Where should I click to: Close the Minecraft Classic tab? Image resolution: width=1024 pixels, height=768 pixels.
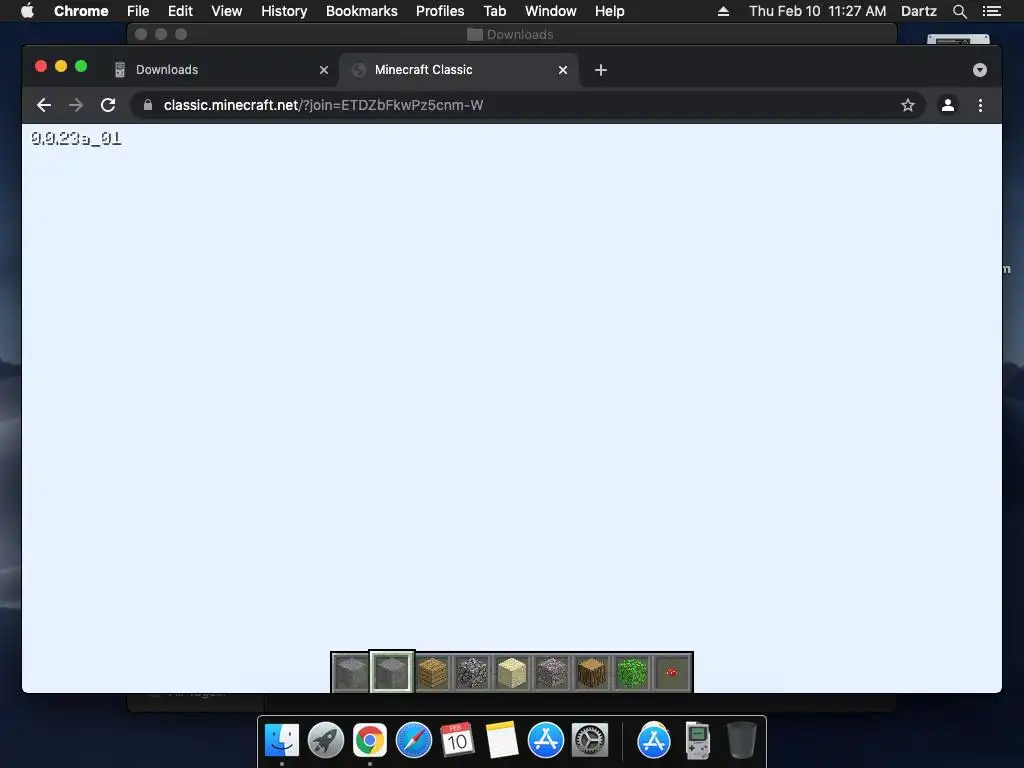(563, 70)
